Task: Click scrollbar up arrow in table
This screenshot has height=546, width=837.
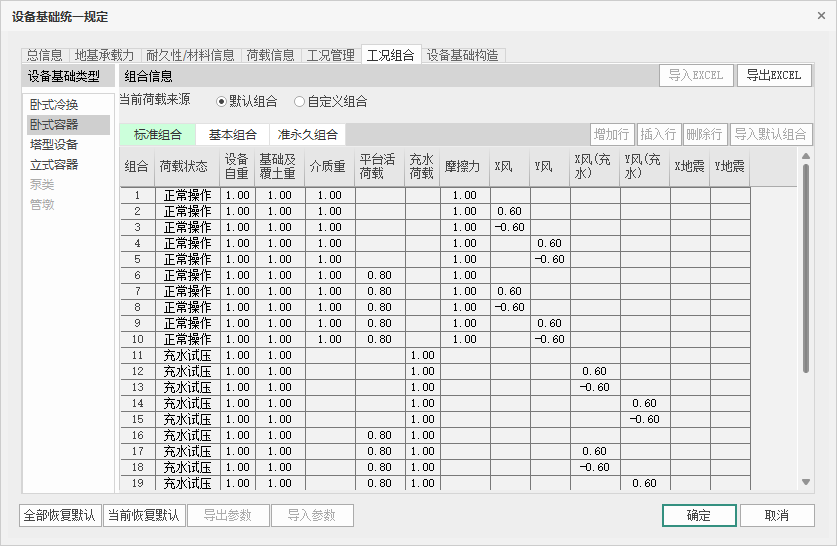Action: click(x=807, y=156)
